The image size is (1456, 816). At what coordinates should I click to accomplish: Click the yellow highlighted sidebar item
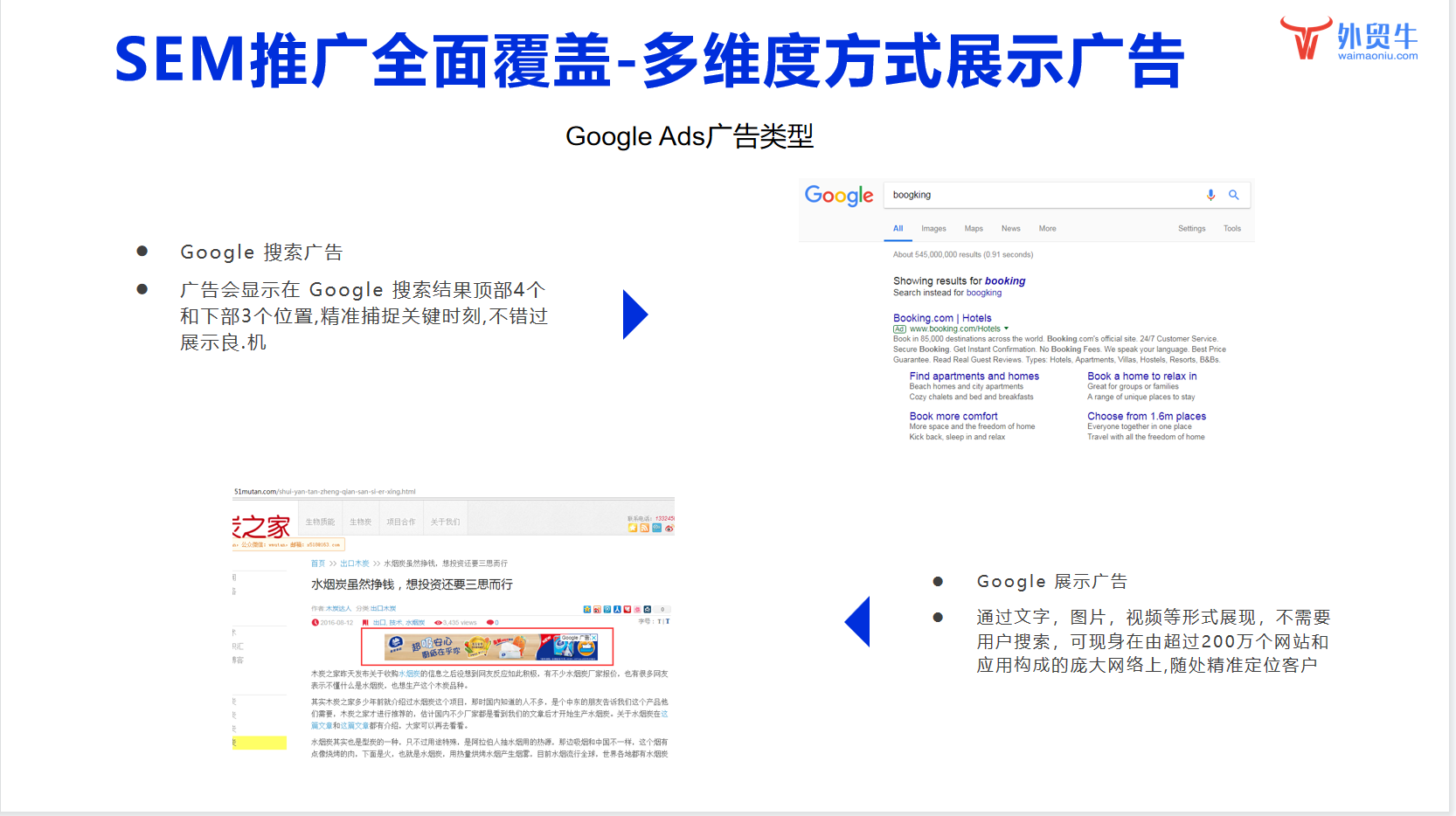(260, 743)
